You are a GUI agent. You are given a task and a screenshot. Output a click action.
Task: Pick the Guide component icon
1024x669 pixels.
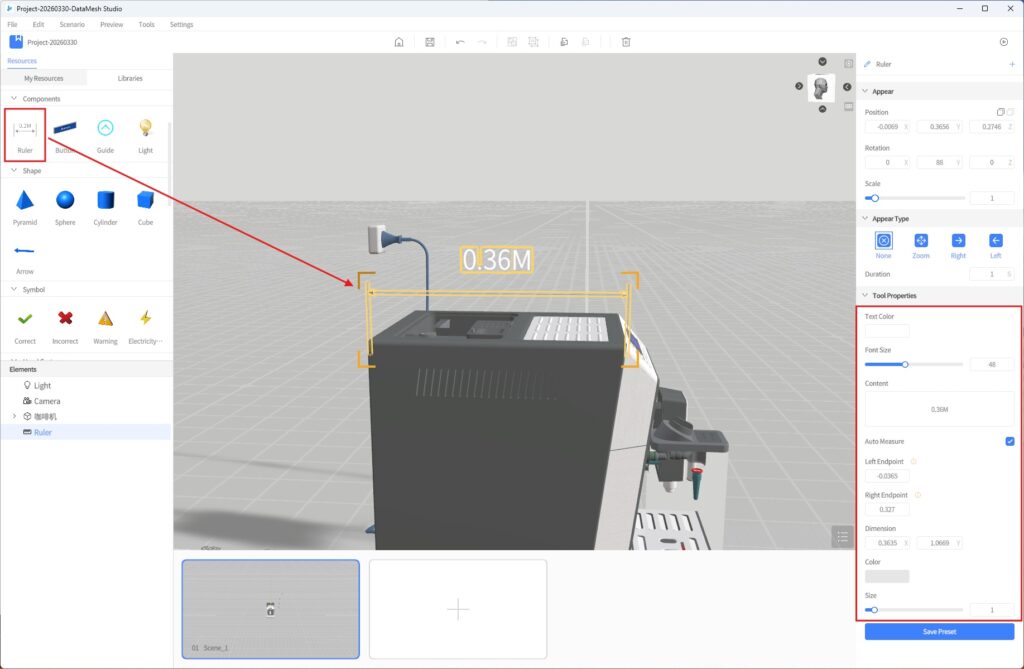tap(105, 129)
